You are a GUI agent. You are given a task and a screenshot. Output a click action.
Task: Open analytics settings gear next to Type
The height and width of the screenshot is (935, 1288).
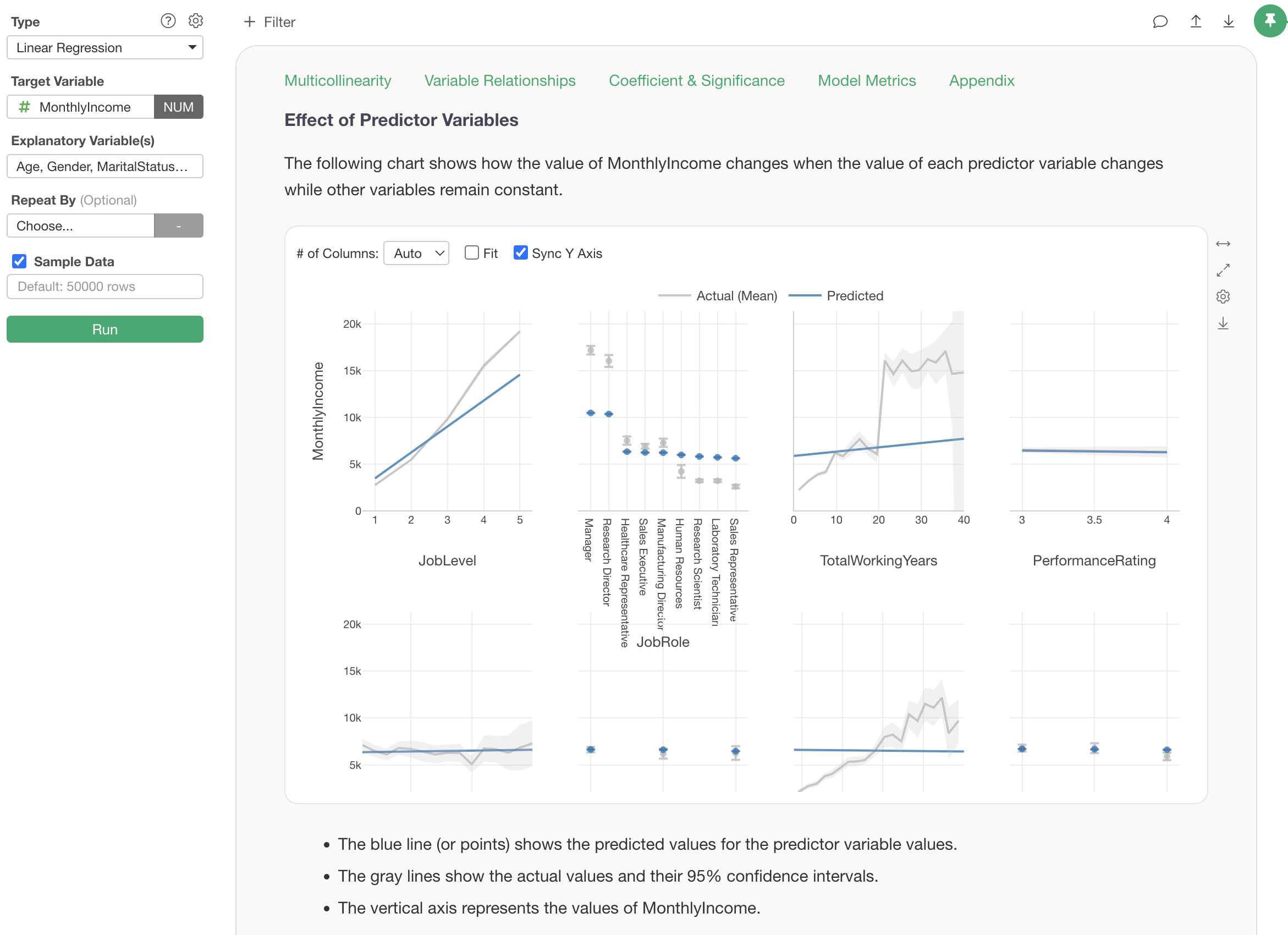(x=195, y=21)
